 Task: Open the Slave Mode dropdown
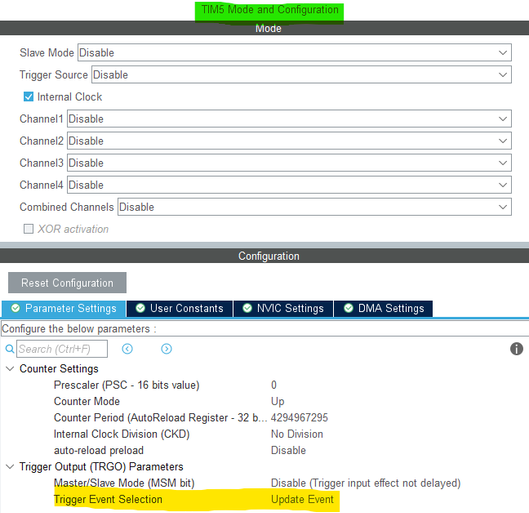[295, 53]
